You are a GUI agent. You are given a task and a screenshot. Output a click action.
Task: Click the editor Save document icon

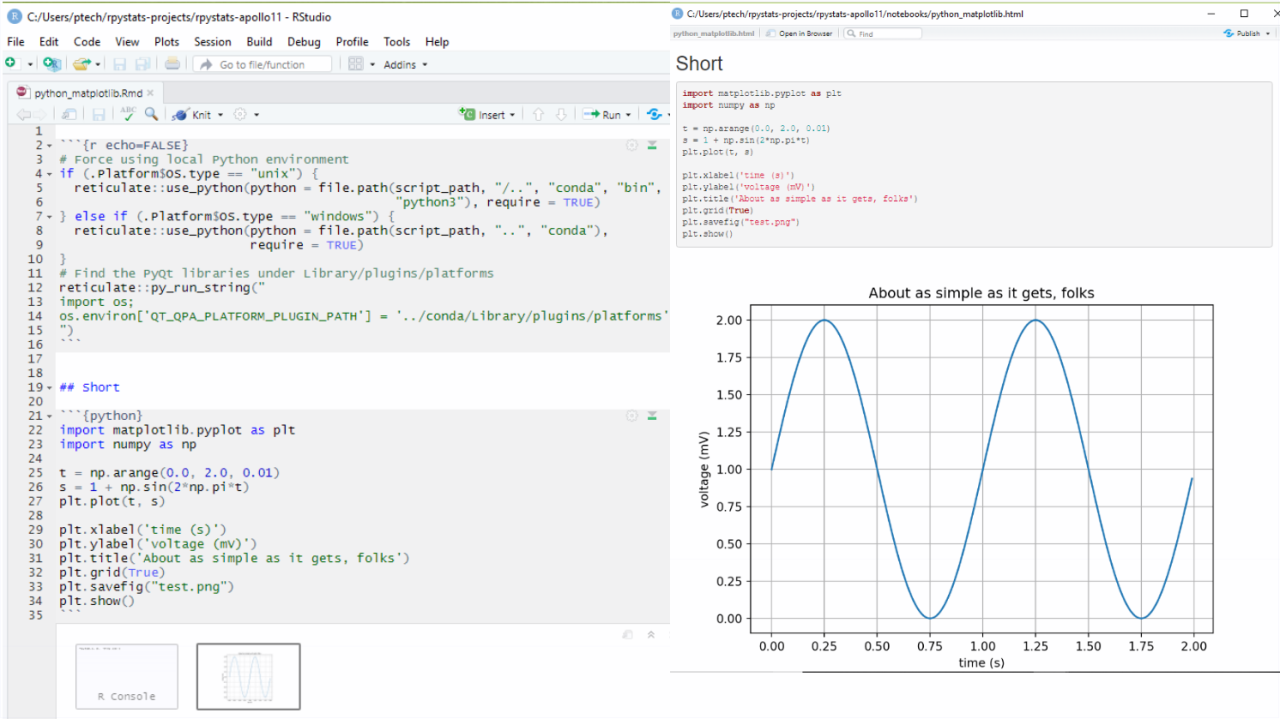point(99,115)
